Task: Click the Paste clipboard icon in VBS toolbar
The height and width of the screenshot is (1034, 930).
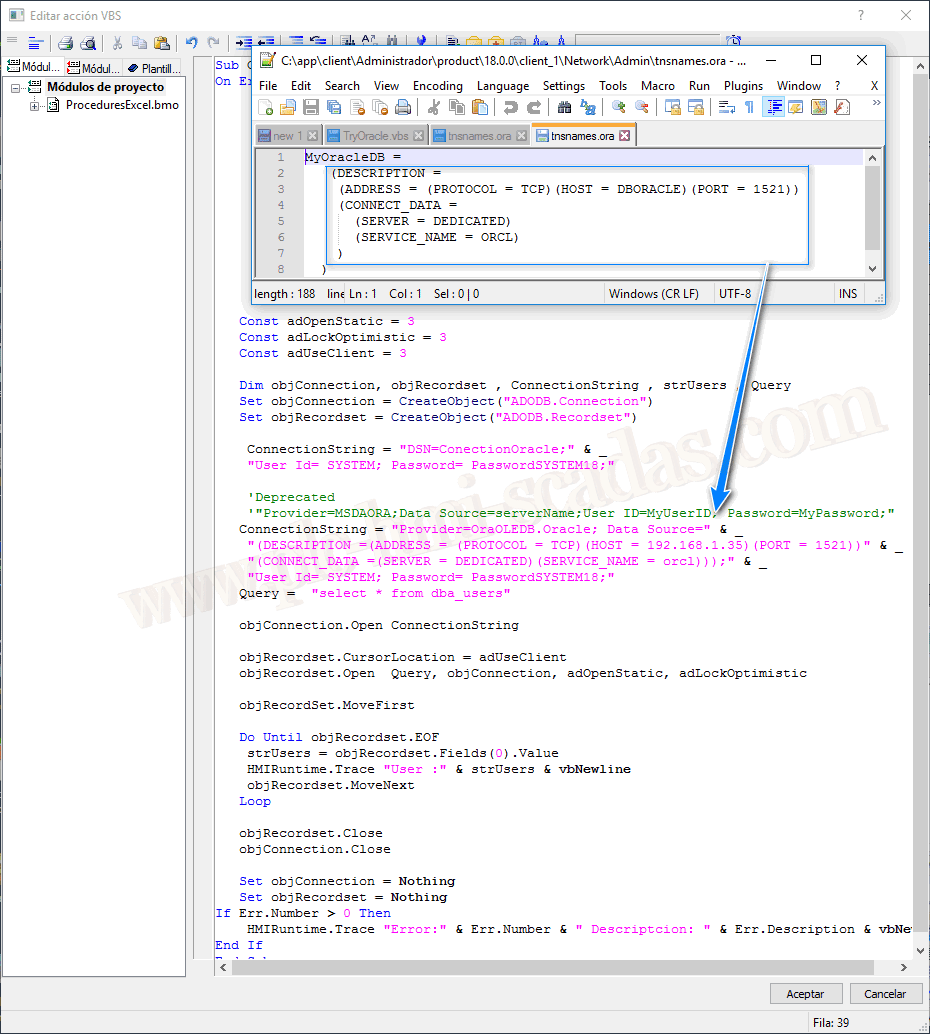Action: coord(161,43)
